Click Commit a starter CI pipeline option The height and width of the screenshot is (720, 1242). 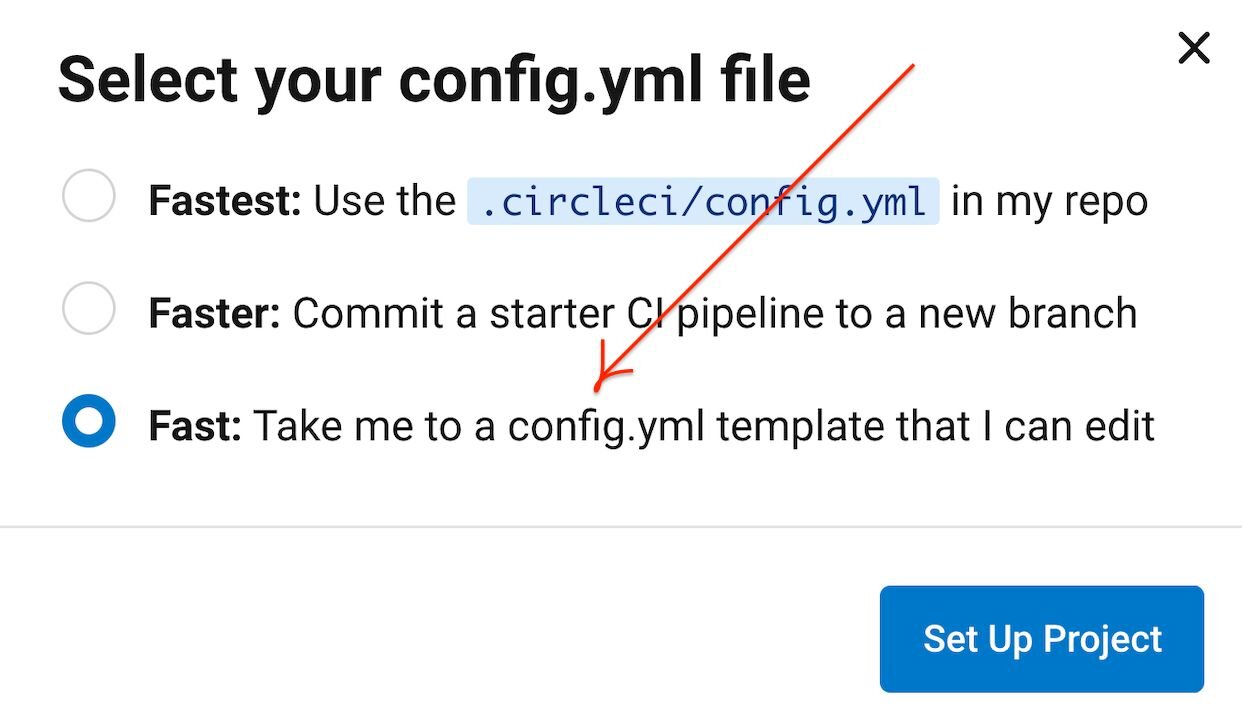(x=643, y=312)
